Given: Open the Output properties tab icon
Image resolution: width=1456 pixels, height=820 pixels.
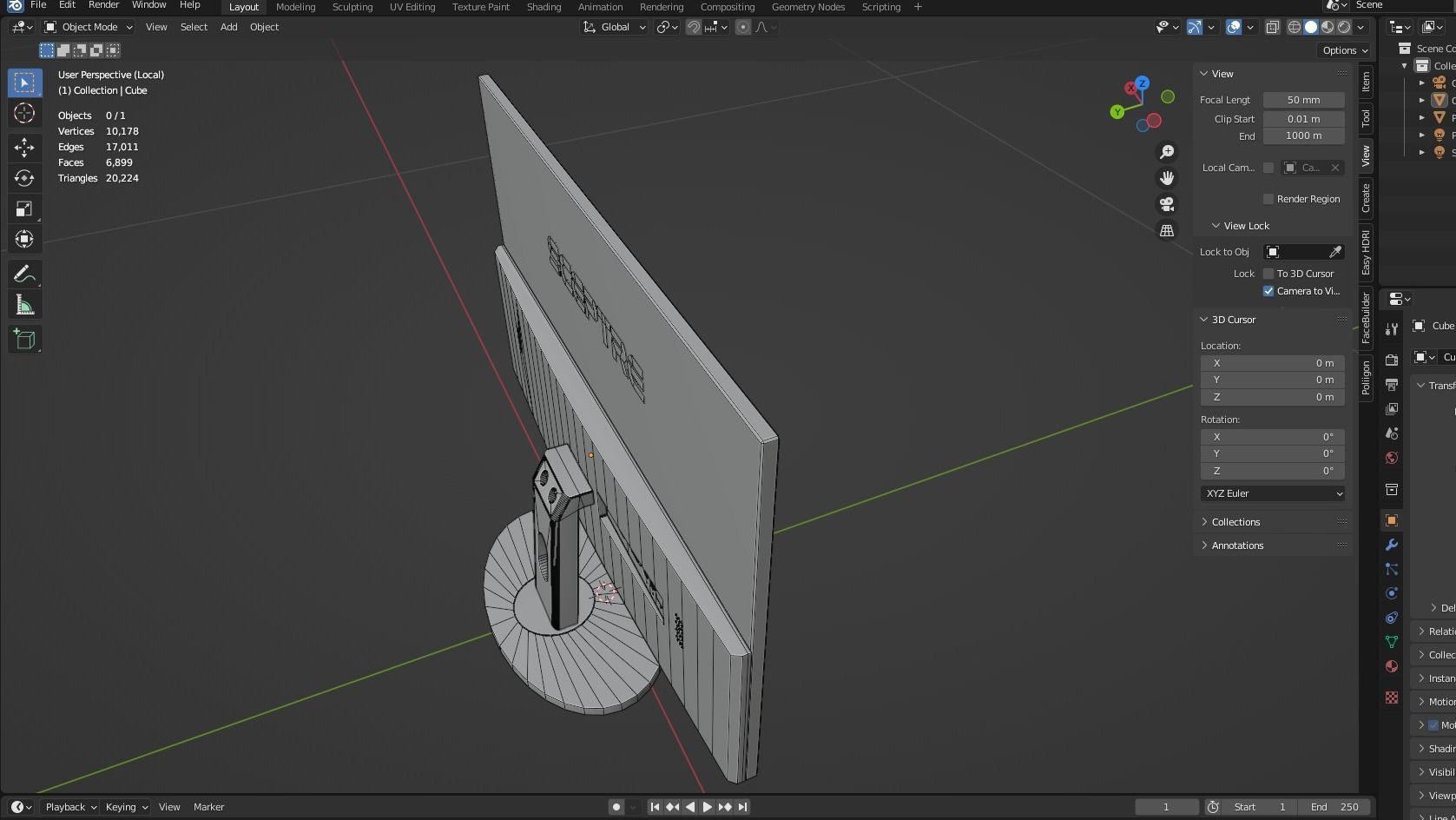Looking at the screenshot, I should point(1392,384).
